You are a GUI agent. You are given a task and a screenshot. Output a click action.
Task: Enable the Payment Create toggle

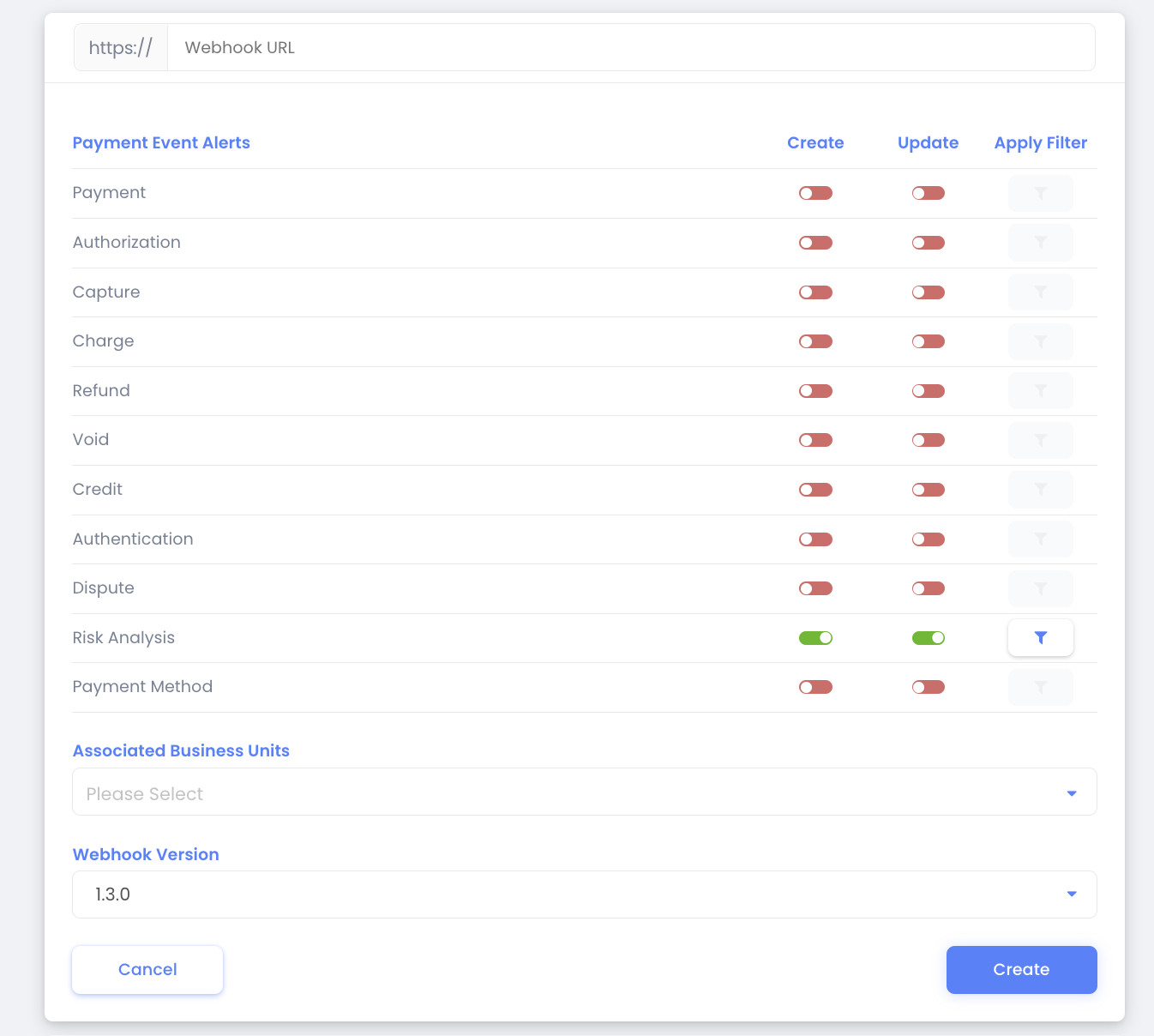tap(815, 193)
